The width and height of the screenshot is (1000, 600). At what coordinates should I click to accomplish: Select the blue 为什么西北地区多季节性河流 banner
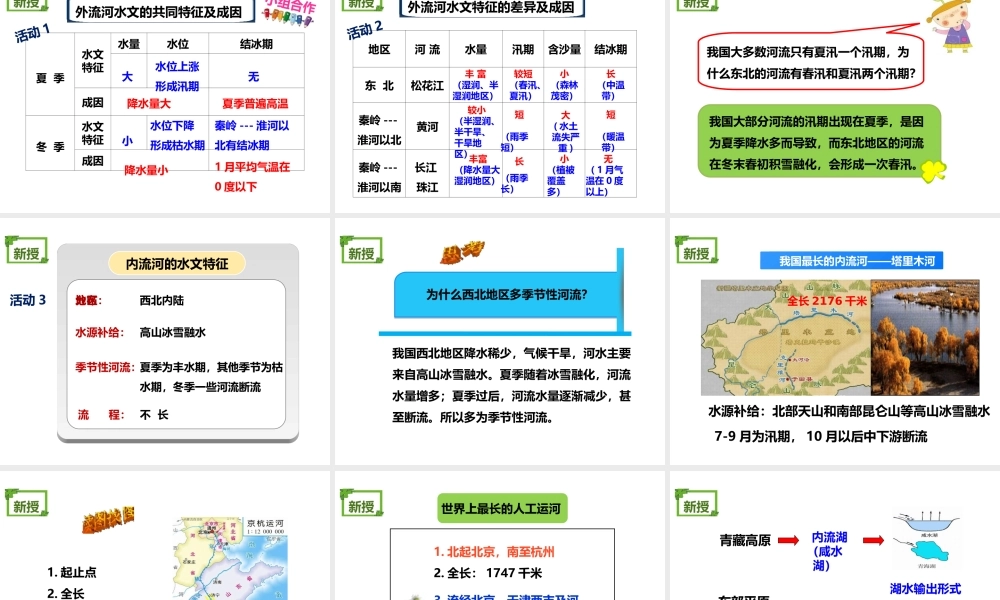[x=506, y=295]
